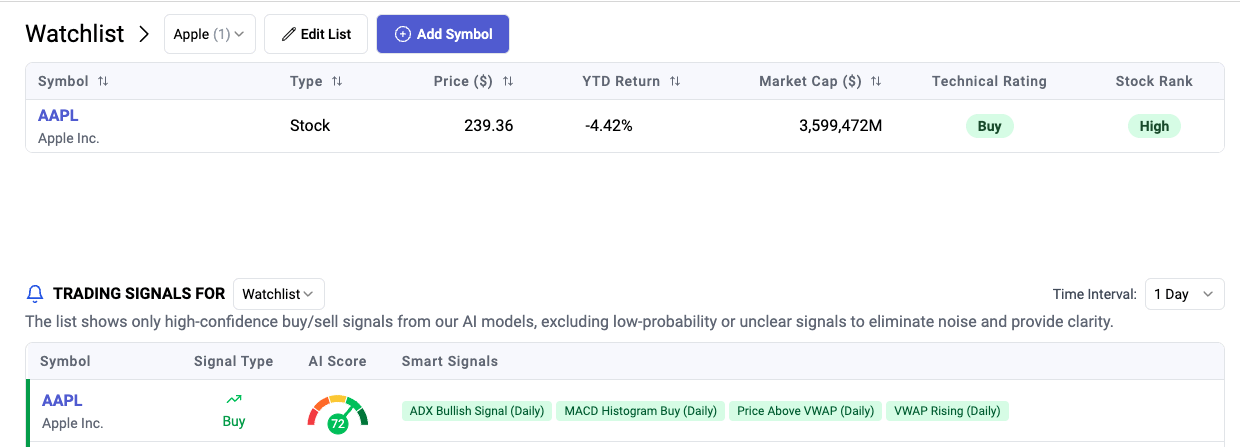Click the Price ($) sort arrows
The height and width of the screenshot is (447, 1240).
click(x=508, y=81)
